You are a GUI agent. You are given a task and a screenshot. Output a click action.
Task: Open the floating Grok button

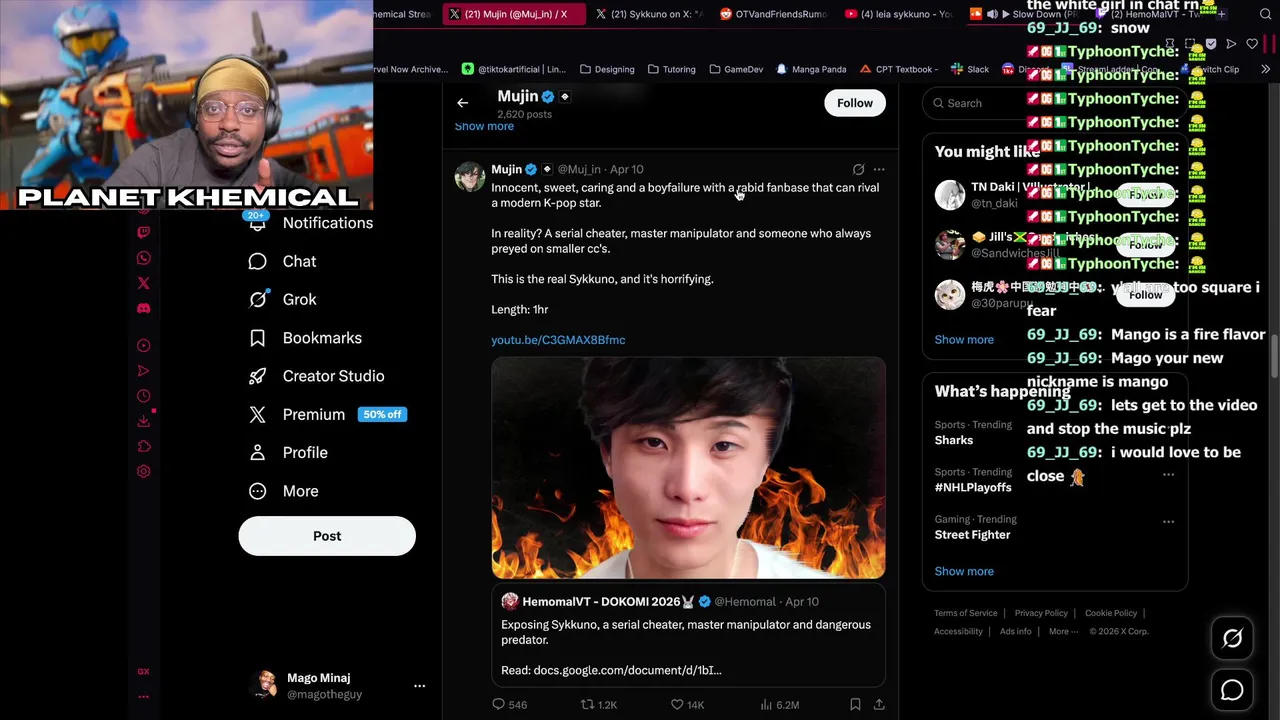(1232, 638)
